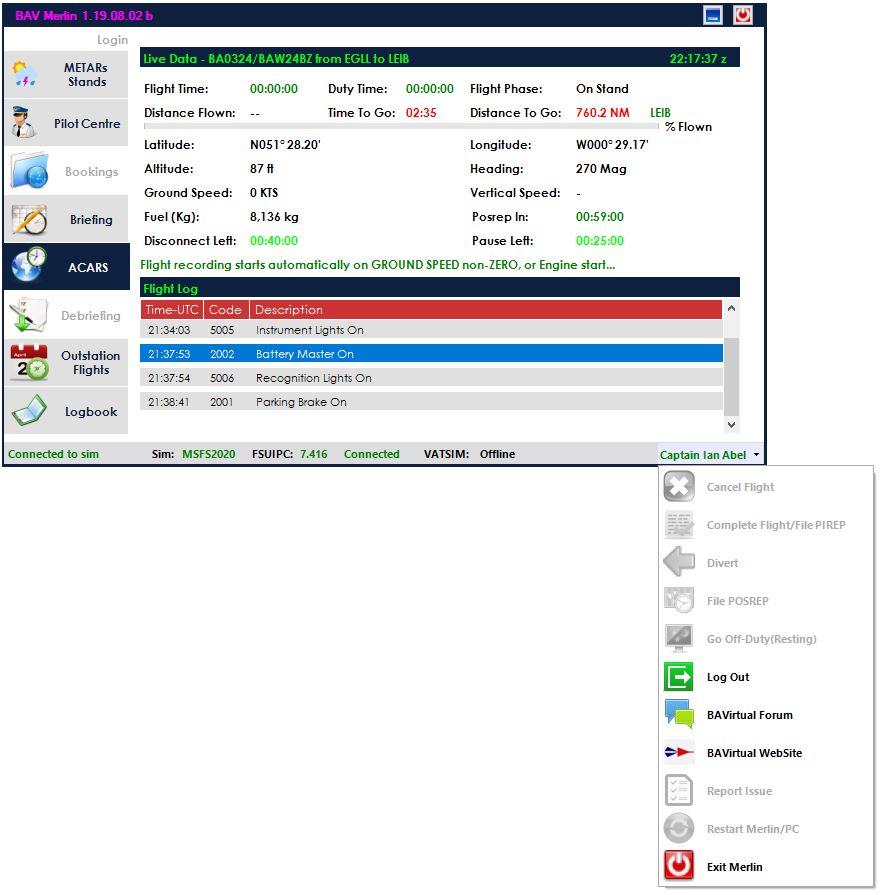The height and width of the screenshot is (895, 881).
Task: Click the green LEIB destination code
Action: pos(660,112)
